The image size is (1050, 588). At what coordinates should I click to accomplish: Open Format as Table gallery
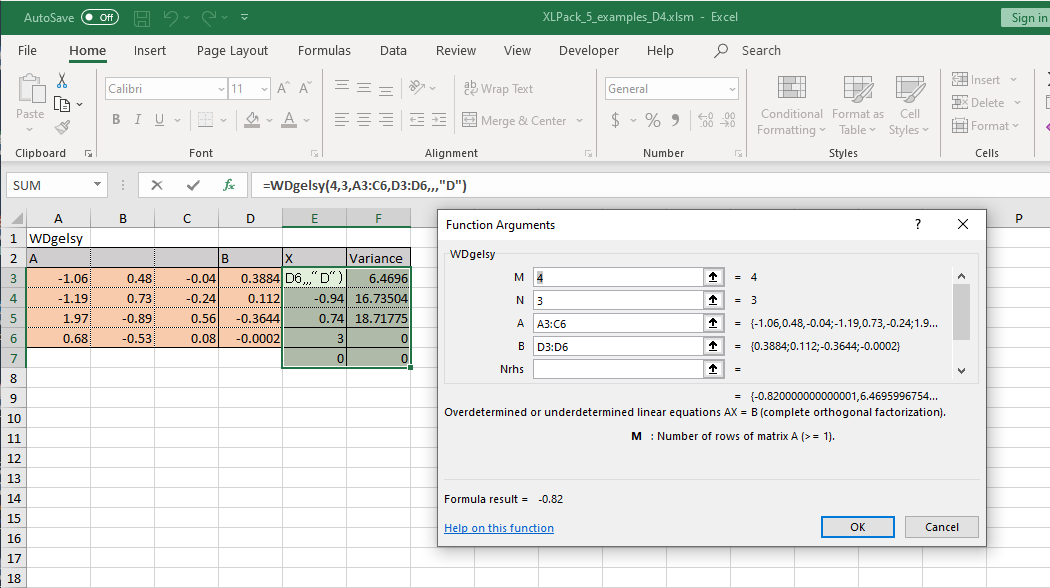click(858, 105)
